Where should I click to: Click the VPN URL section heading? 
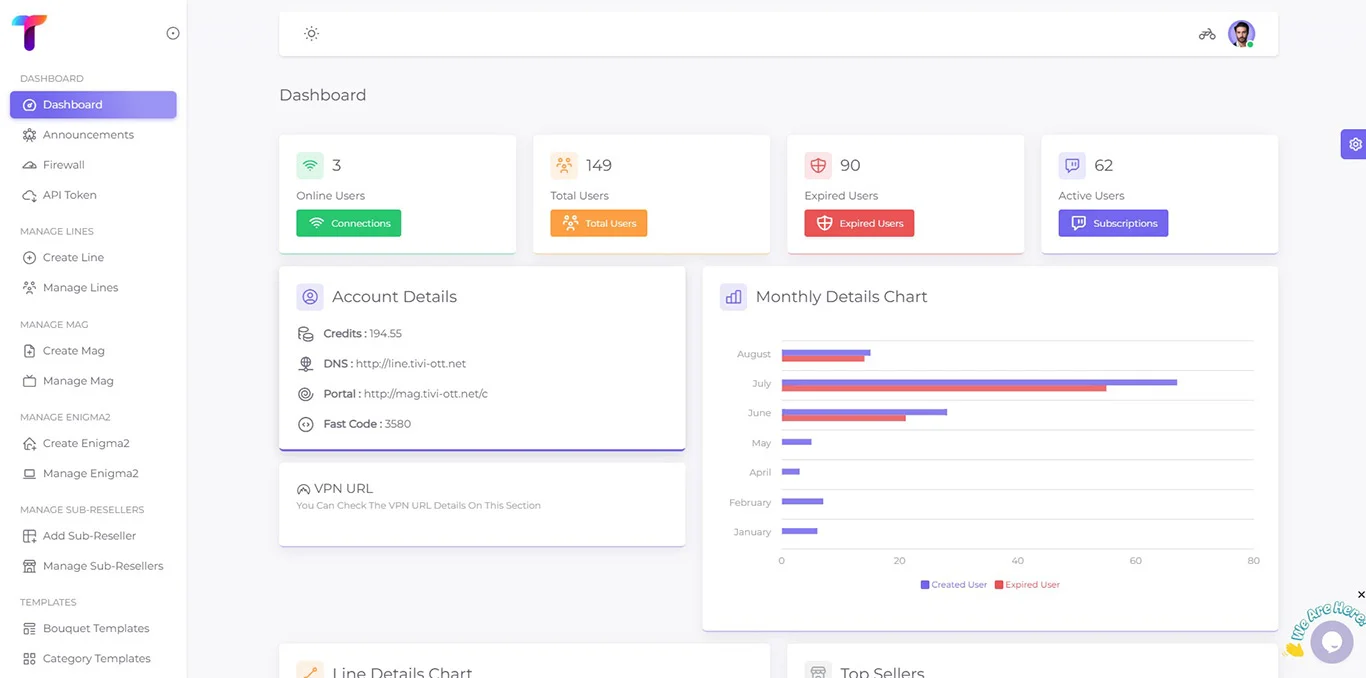point(343,489)
